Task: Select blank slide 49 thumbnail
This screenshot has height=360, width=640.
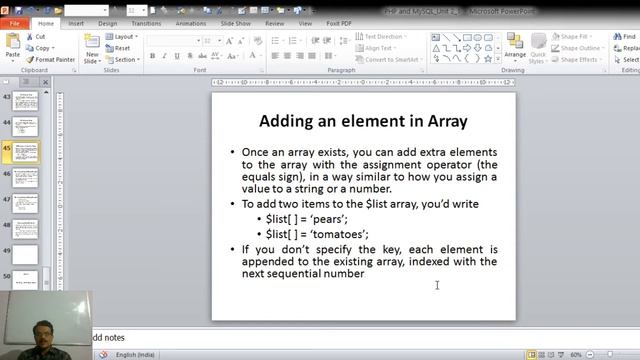Action: click(x=25, y=255)
